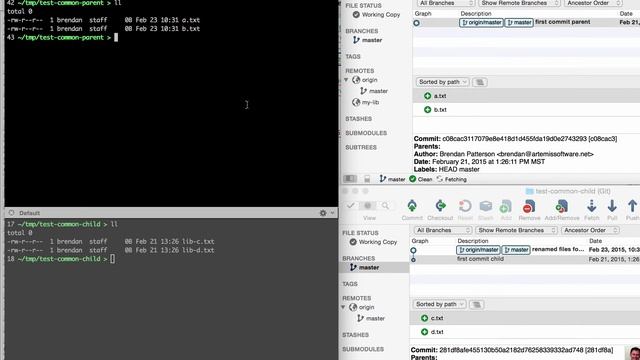This screenshot has height=360, width=640.
Task: Click Reset icon in test-common-child toolbar
Action: [x=465, y=206]
